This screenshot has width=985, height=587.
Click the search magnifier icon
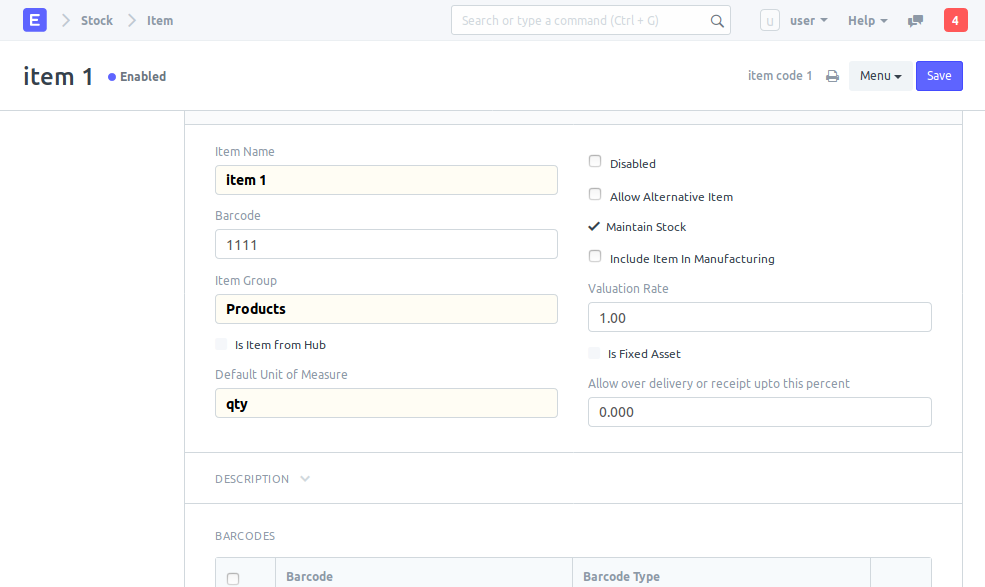(717, 20)
